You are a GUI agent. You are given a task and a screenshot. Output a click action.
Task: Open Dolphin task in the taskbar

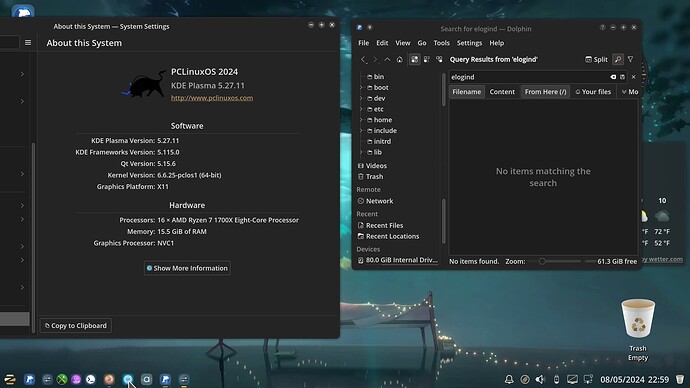click(x=165, y=379)
